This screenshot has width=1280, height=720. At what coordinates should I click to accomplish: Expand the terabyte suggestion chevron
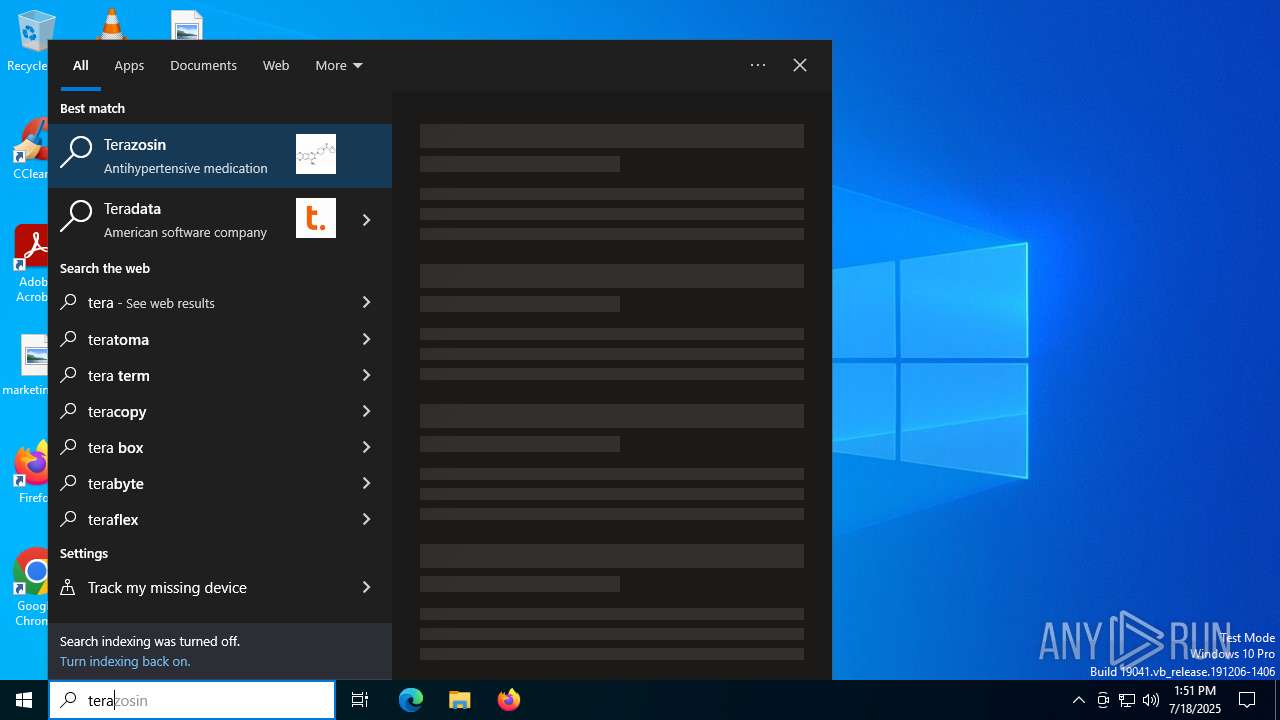[x=367, y=483]
